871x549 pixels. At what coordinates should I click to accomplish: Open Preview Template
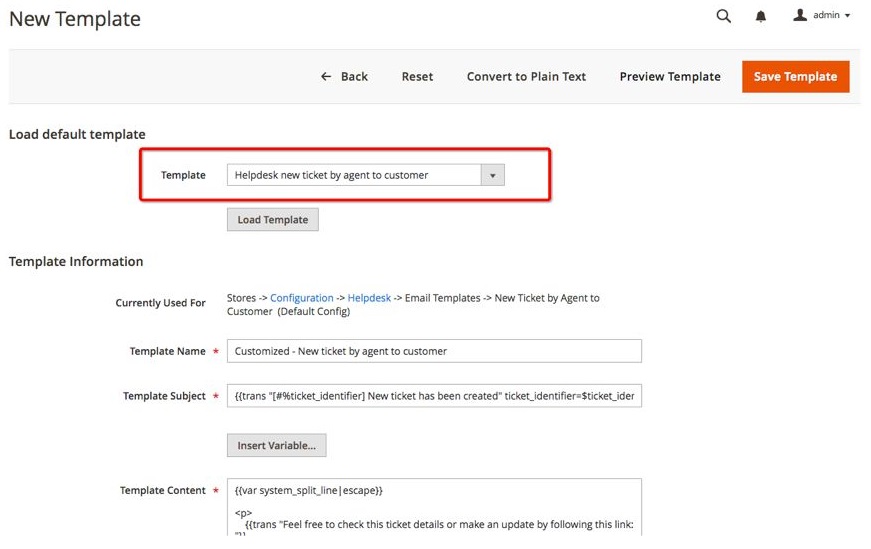pos(669,77)
